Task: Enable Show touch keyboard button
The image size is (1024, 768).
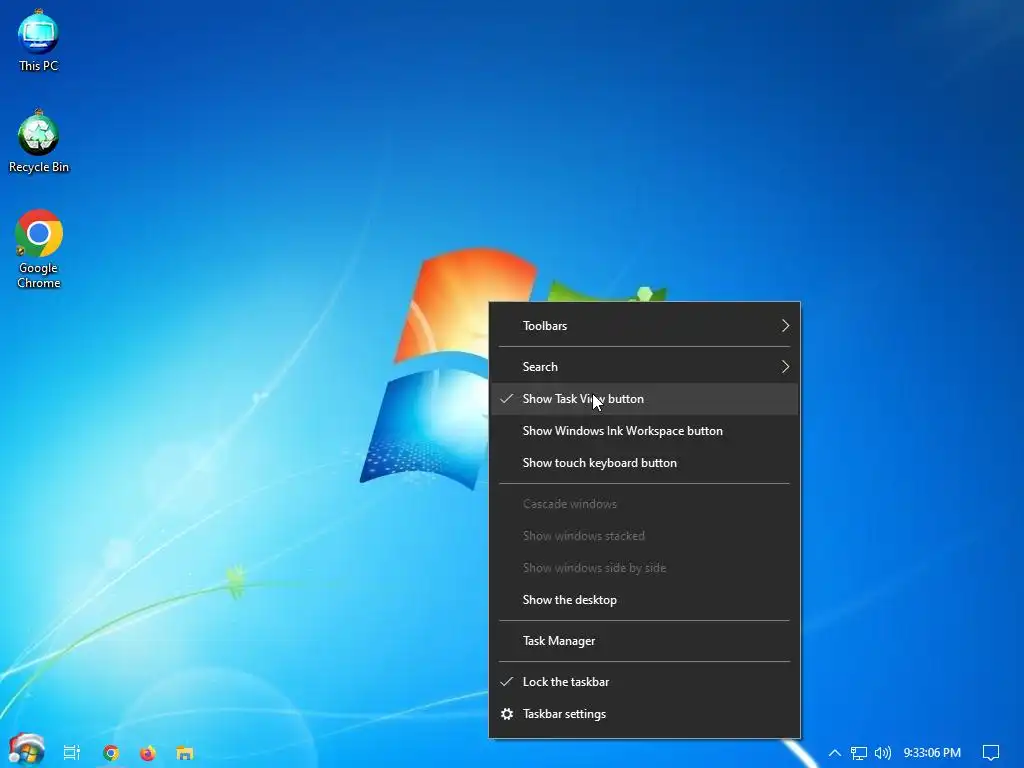Action: click(x=645, y=463)
